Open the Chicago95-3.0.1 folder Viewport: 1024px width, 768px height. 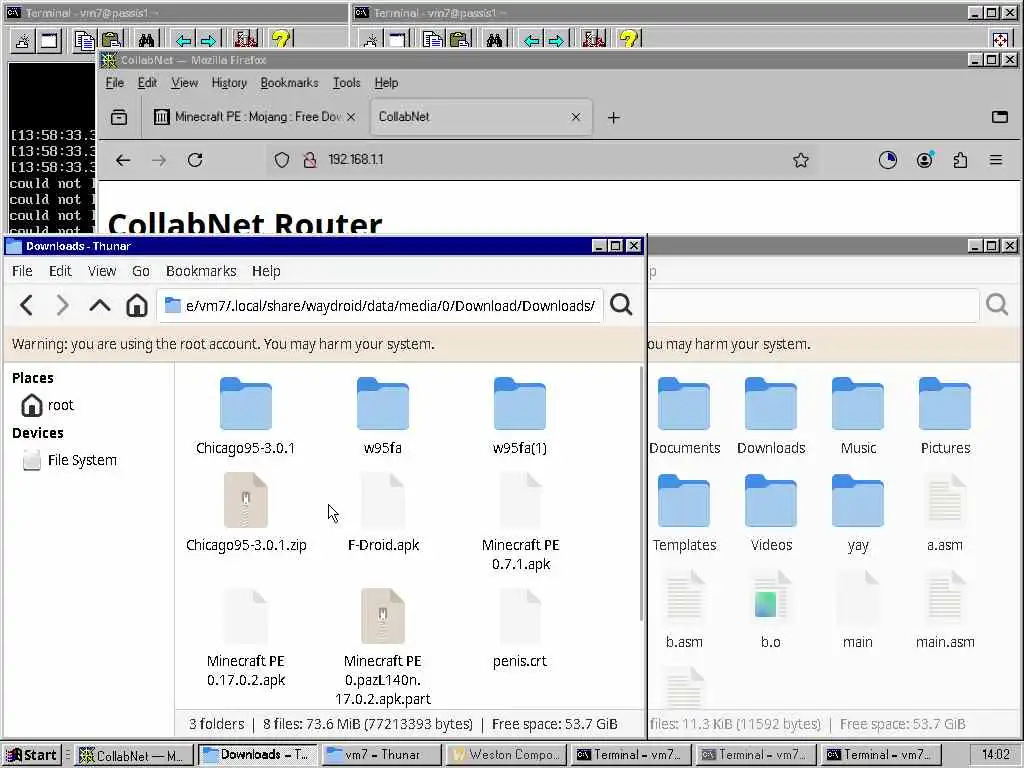point(246,415)
